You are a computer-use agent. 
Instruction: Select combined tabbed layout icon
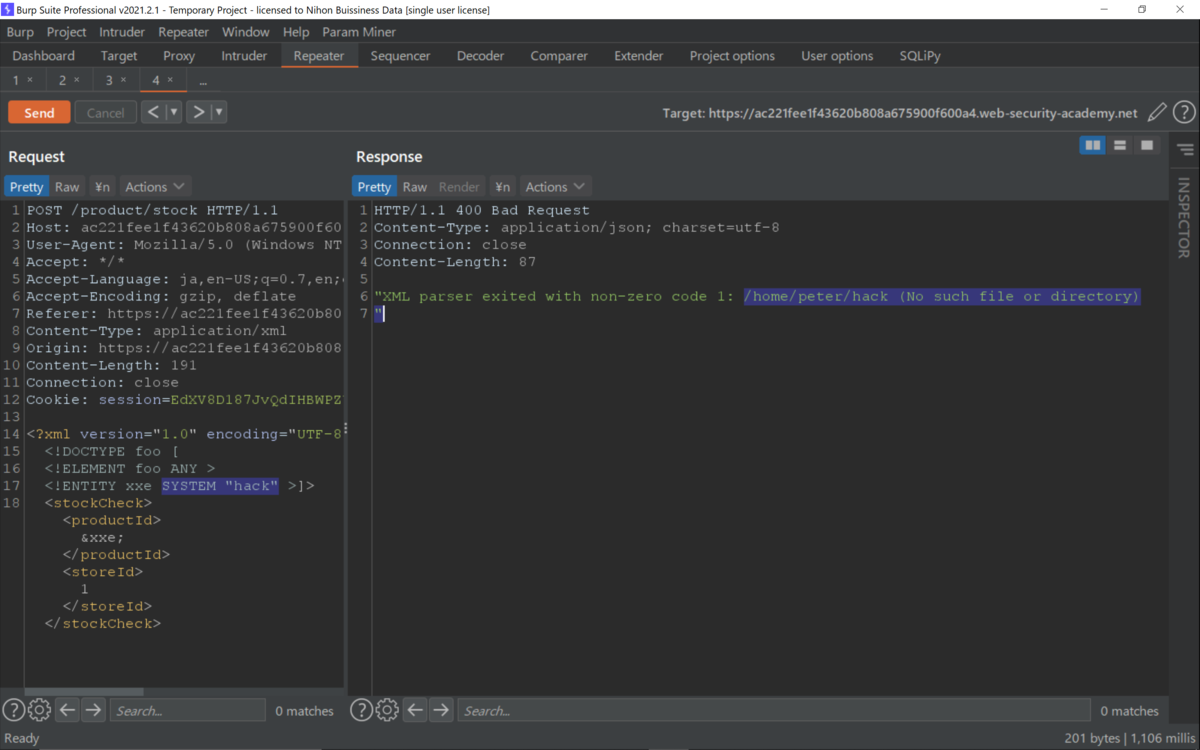point(1147,146)
